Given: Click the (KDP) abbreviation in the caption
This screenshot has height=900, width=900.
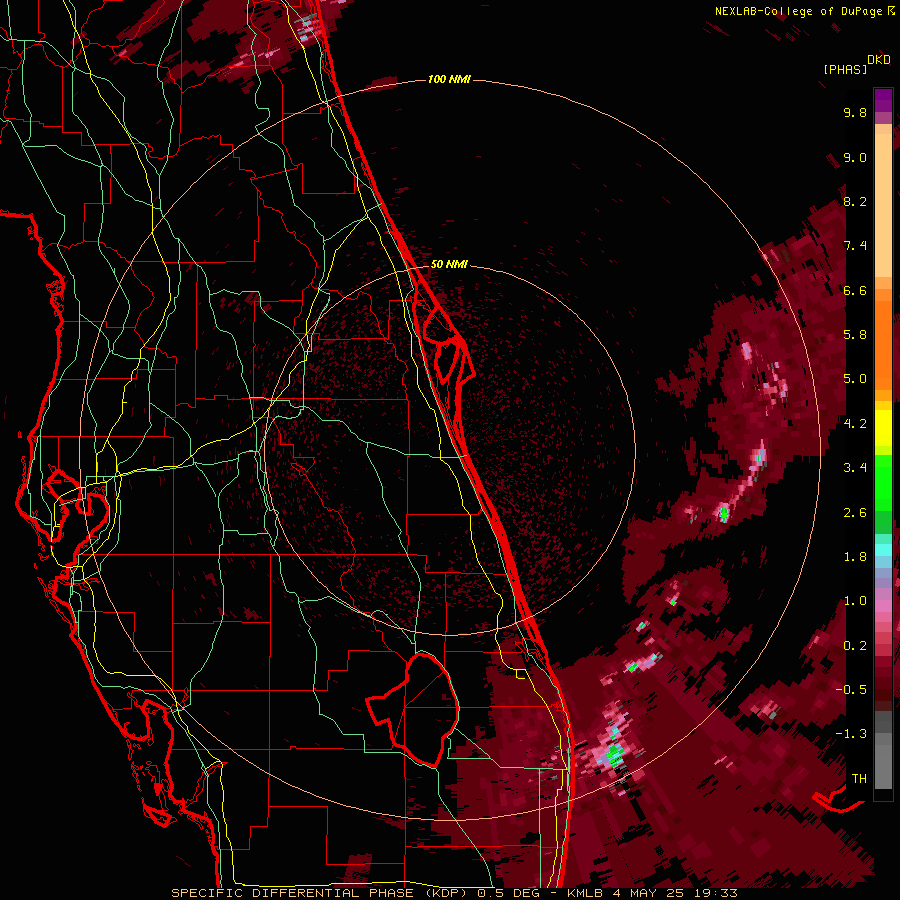Looking at the screenshot, I should pos(448,893).
